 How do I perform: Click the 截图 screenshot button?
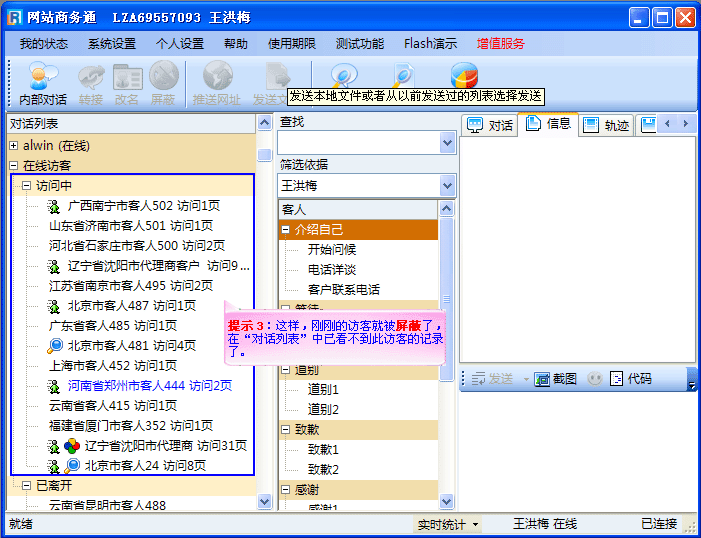pos(555,379)
